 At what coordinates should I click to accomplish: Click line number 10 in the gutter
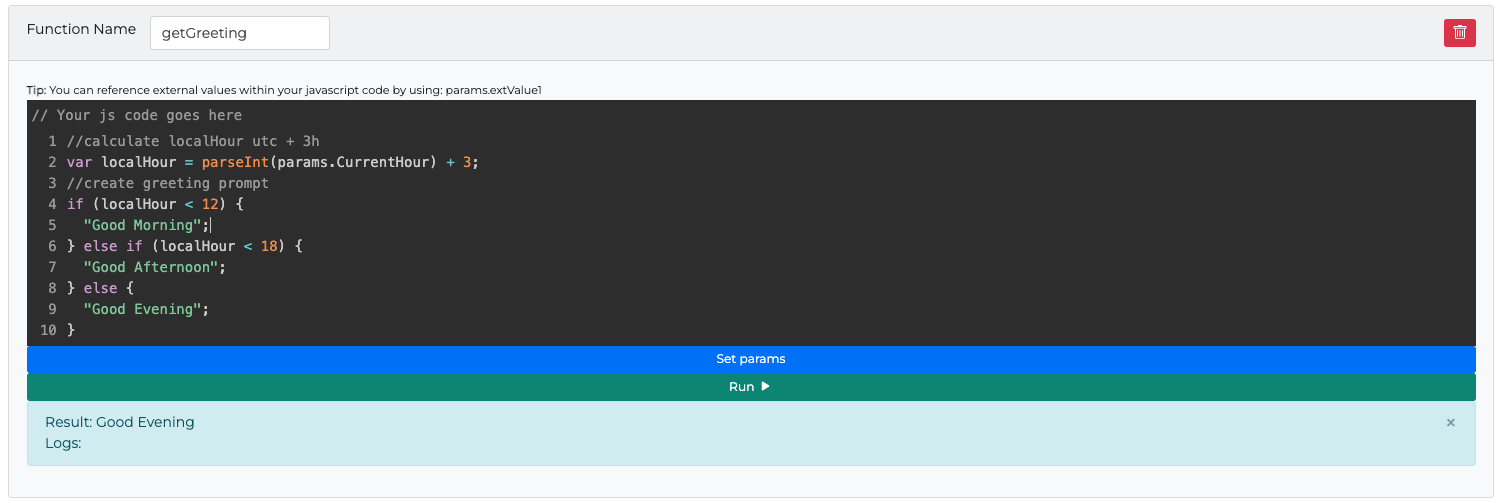tap(48, 330)
